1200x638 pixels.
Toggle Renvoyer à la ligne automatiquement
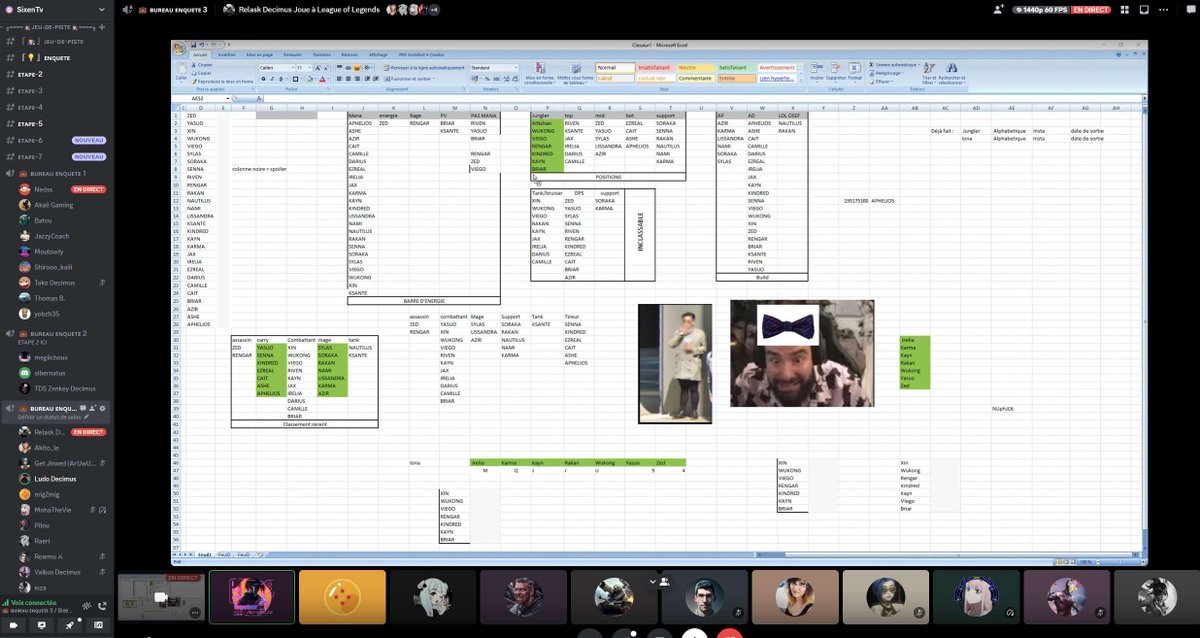(424, 67)
